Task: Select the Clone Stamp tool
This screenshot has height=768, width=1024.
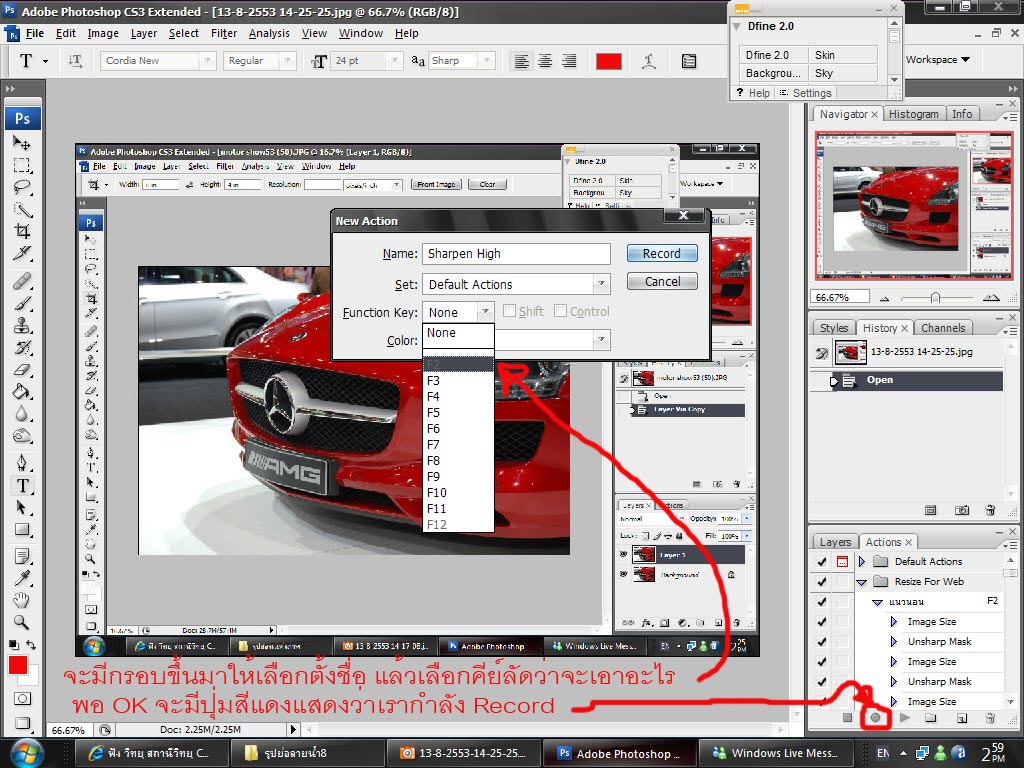Action: (22, 325)
